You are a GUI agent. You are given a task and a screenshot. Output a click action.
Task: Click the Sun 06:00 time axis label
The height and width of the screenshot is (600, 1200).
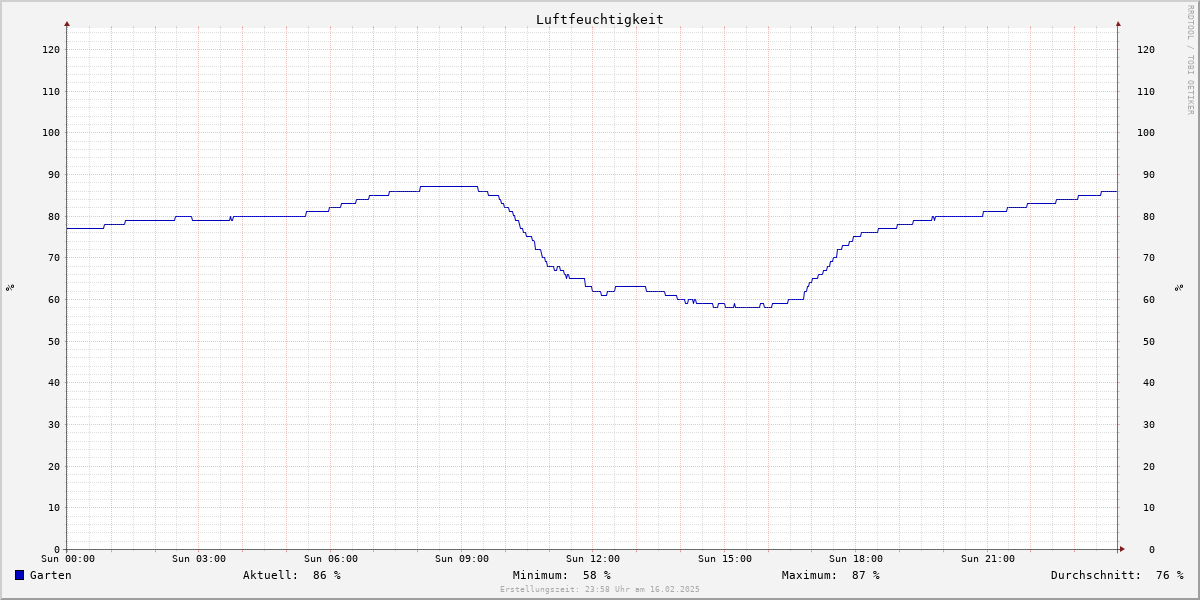pyautogui.click(x=331, y=559)
